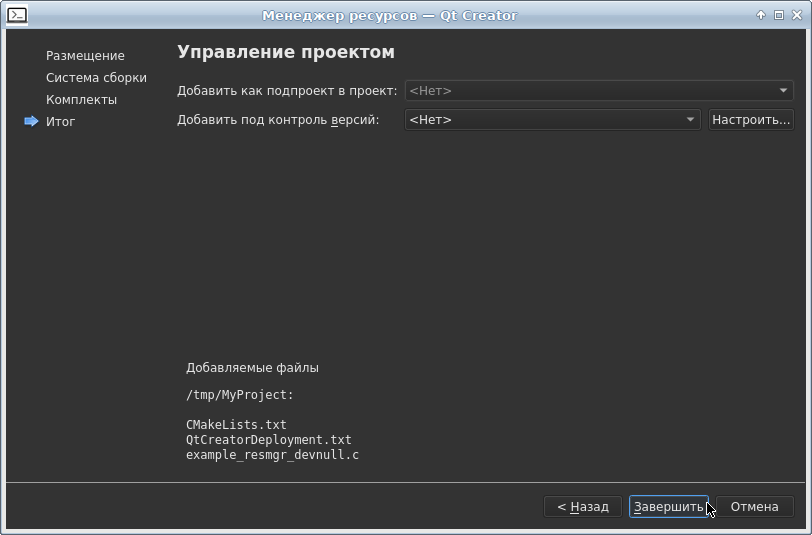This screenshot has width=812, height=535.
Task: Select the Итог wizard step
Action: click(x=60, y=122)
